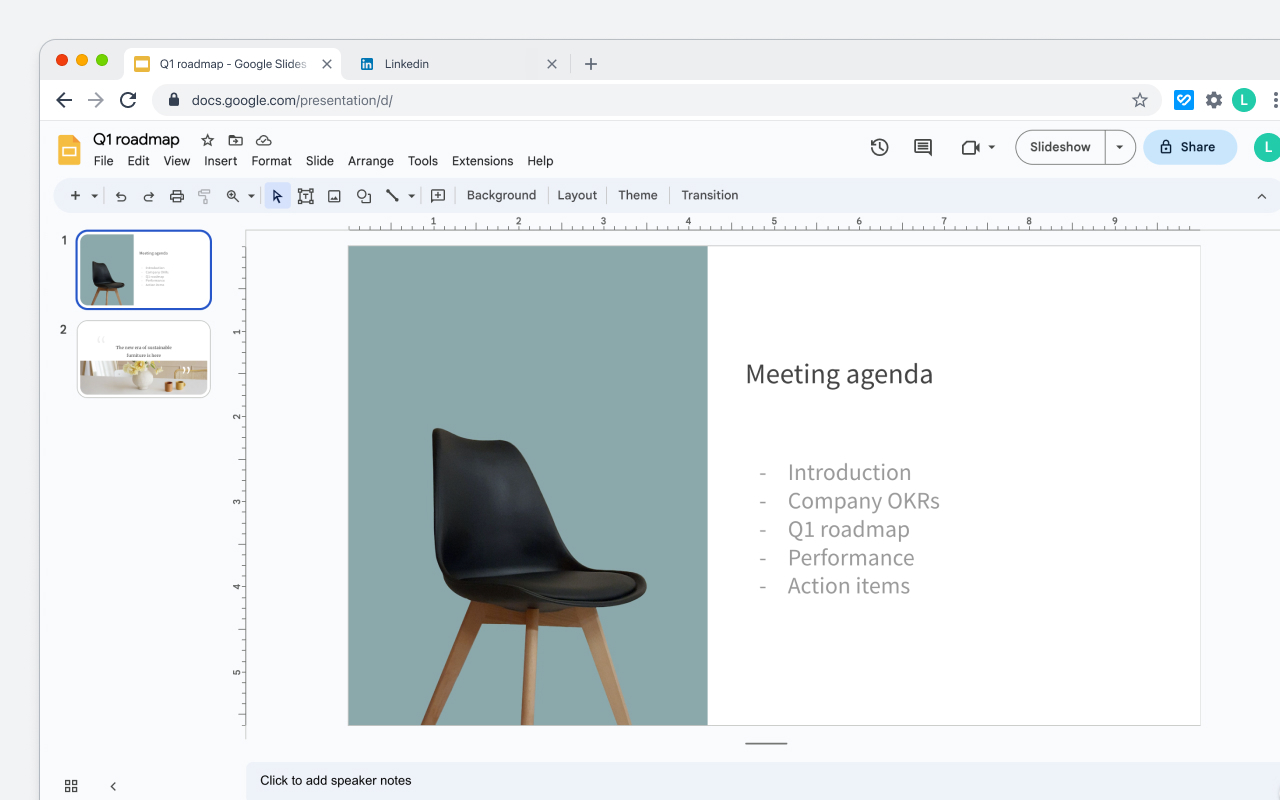1280x800 pixels.
Task: Open the File menu
Action: tap(103, 161)
